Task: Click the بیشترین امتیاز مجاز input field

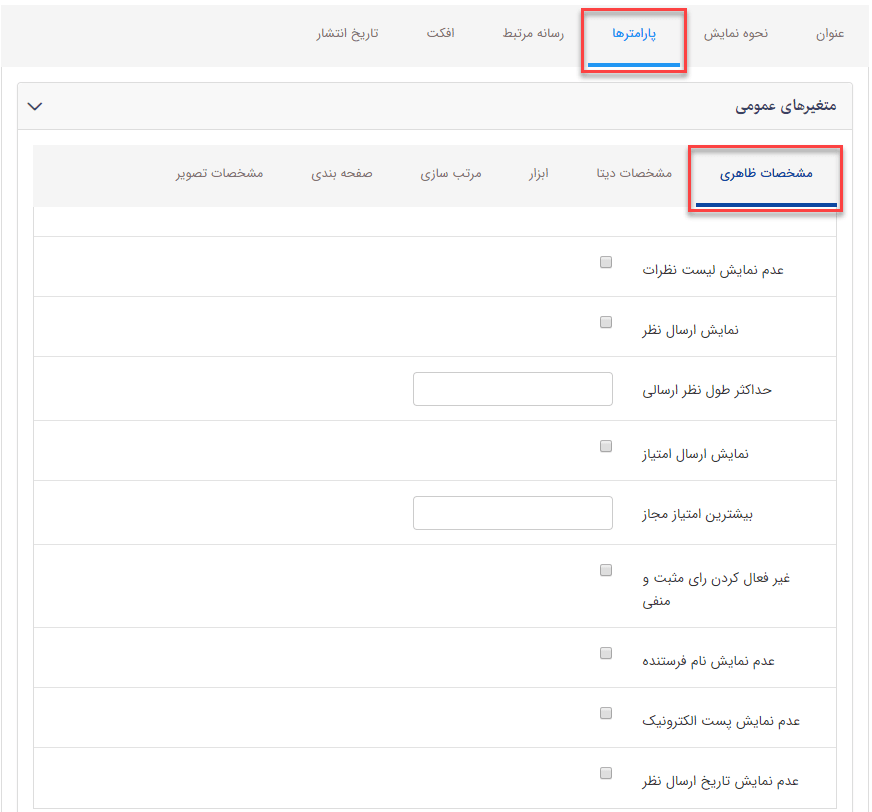Action: point(512,512)
